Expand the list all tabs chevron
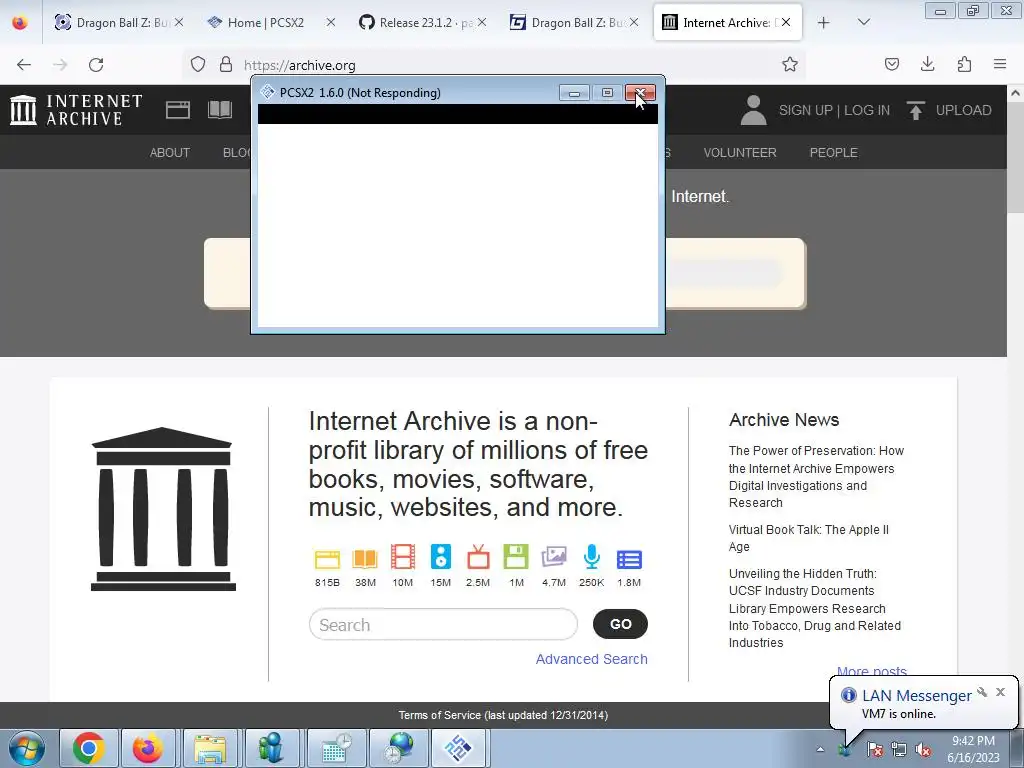 click(863, 22)
